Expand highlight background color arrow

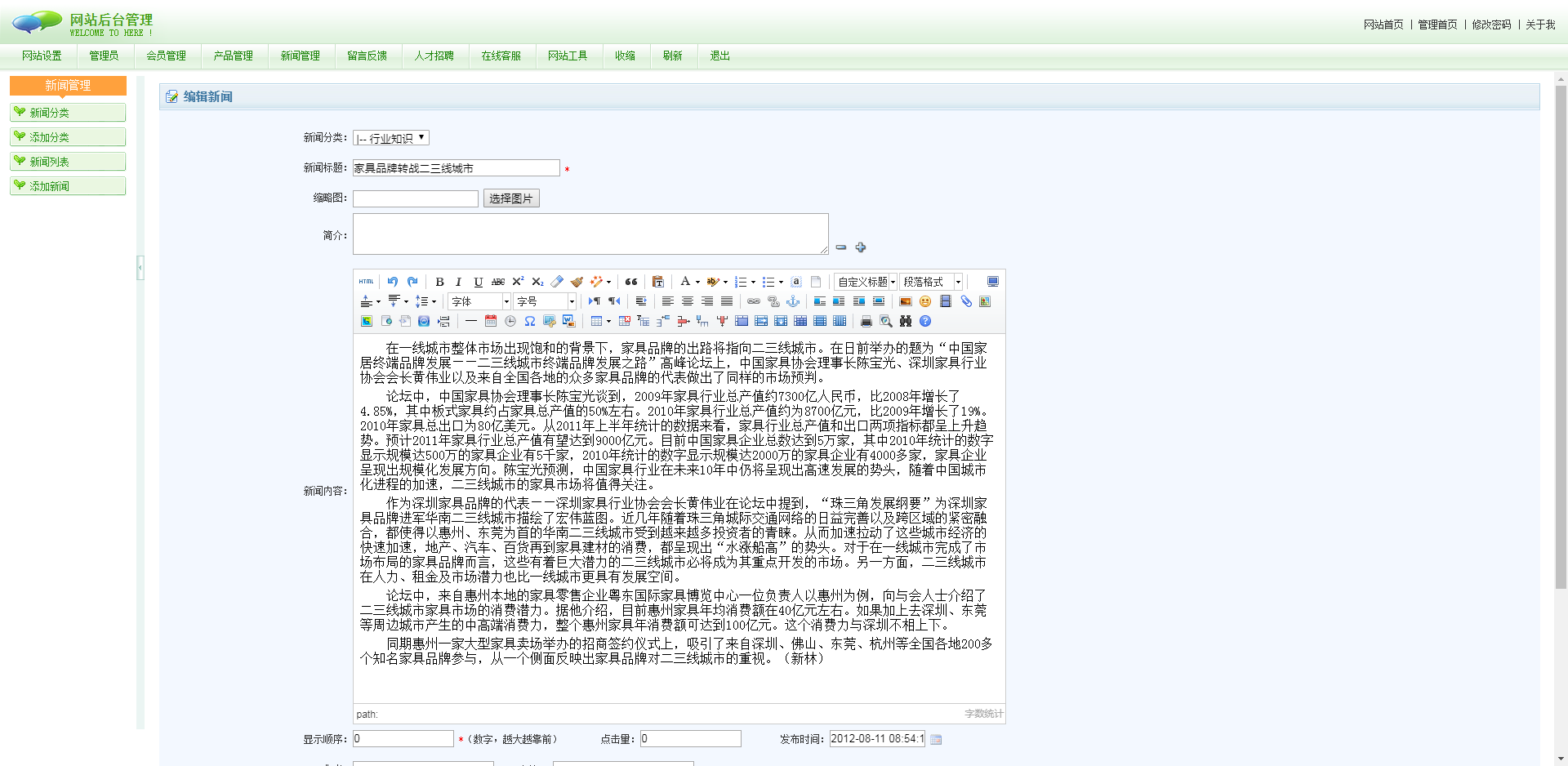[x=725, y=283]
